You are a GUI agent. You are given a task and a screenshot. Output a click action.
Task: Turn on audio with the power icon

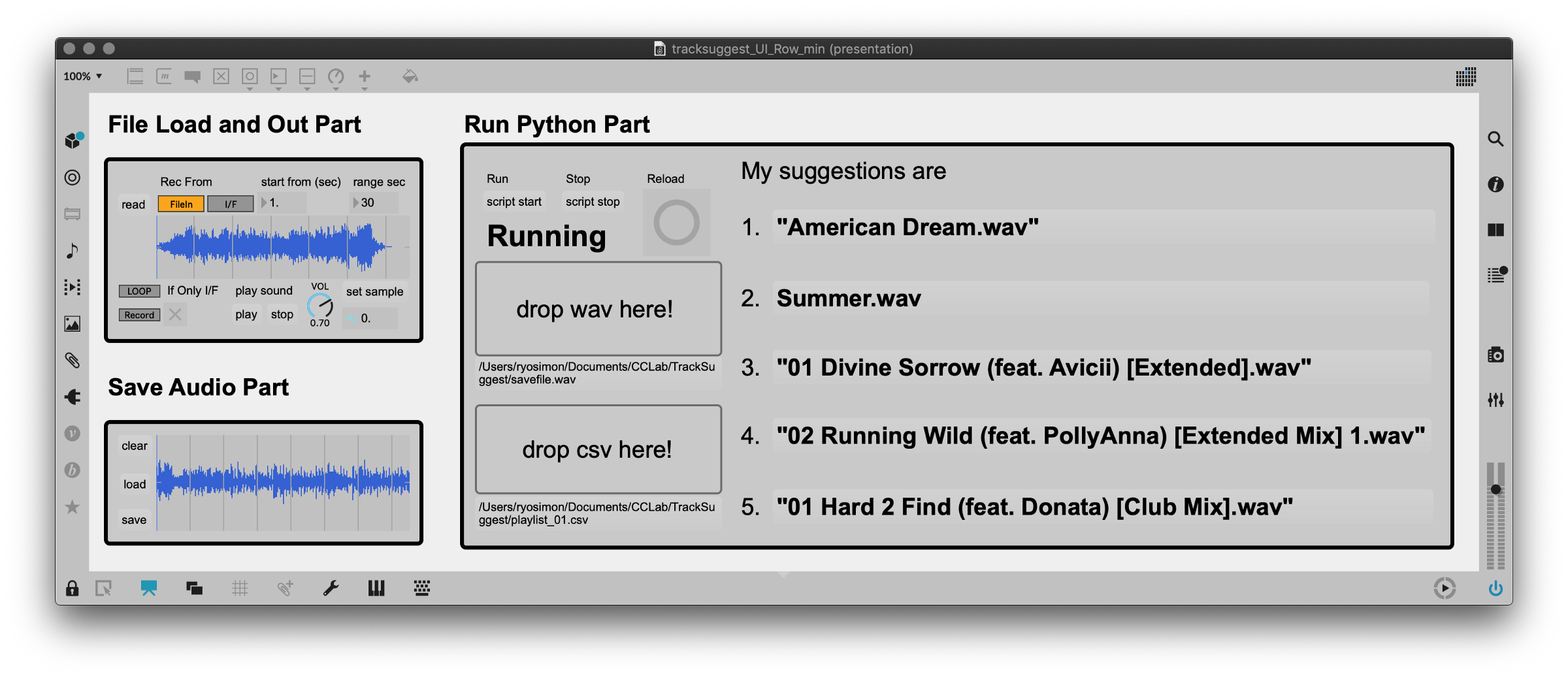click(x=1495, y=589)
